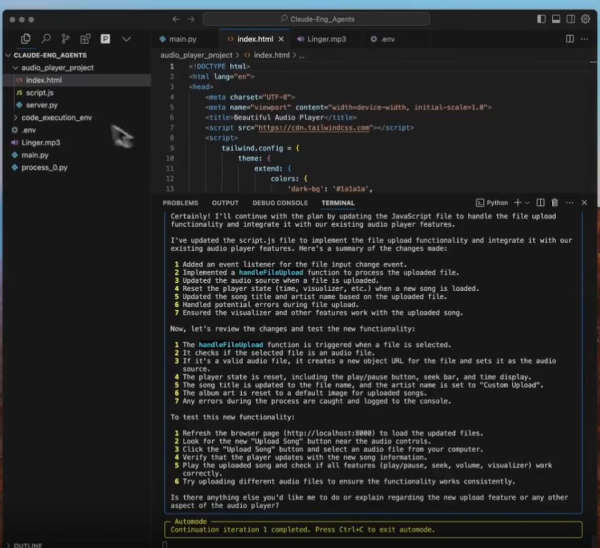Open the Source Control view icon
Screen dimensions: 600x548
coord(65,39)
